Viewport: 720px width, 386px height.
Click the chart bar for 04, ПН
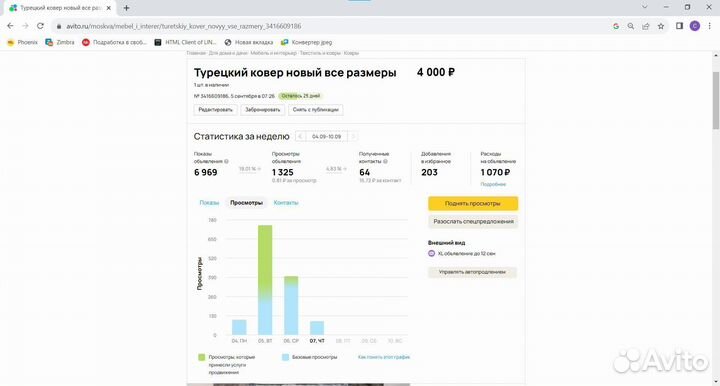239,327
